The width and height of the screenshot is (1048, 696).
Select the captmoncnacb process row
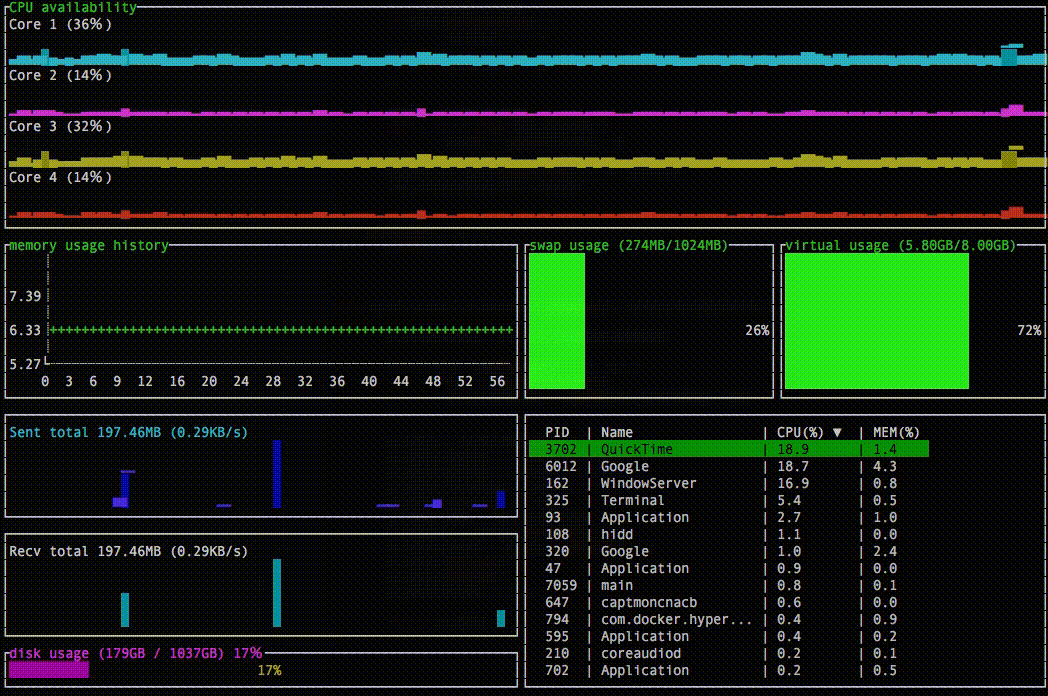pos(648,603)
